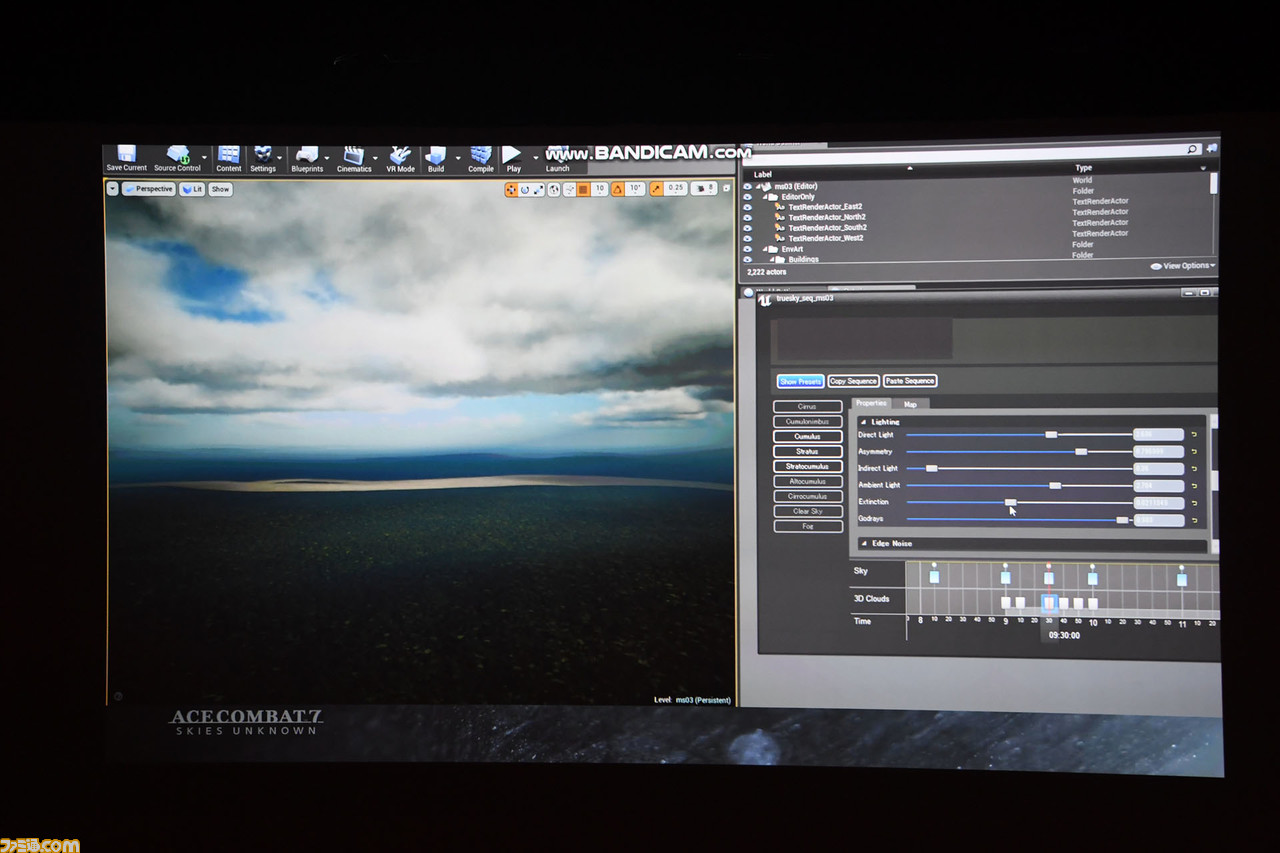This screenshot has width=1280, height=853.
Task: Toggle scale snapping in the viewport toolbar
Action: pos(656,188)
